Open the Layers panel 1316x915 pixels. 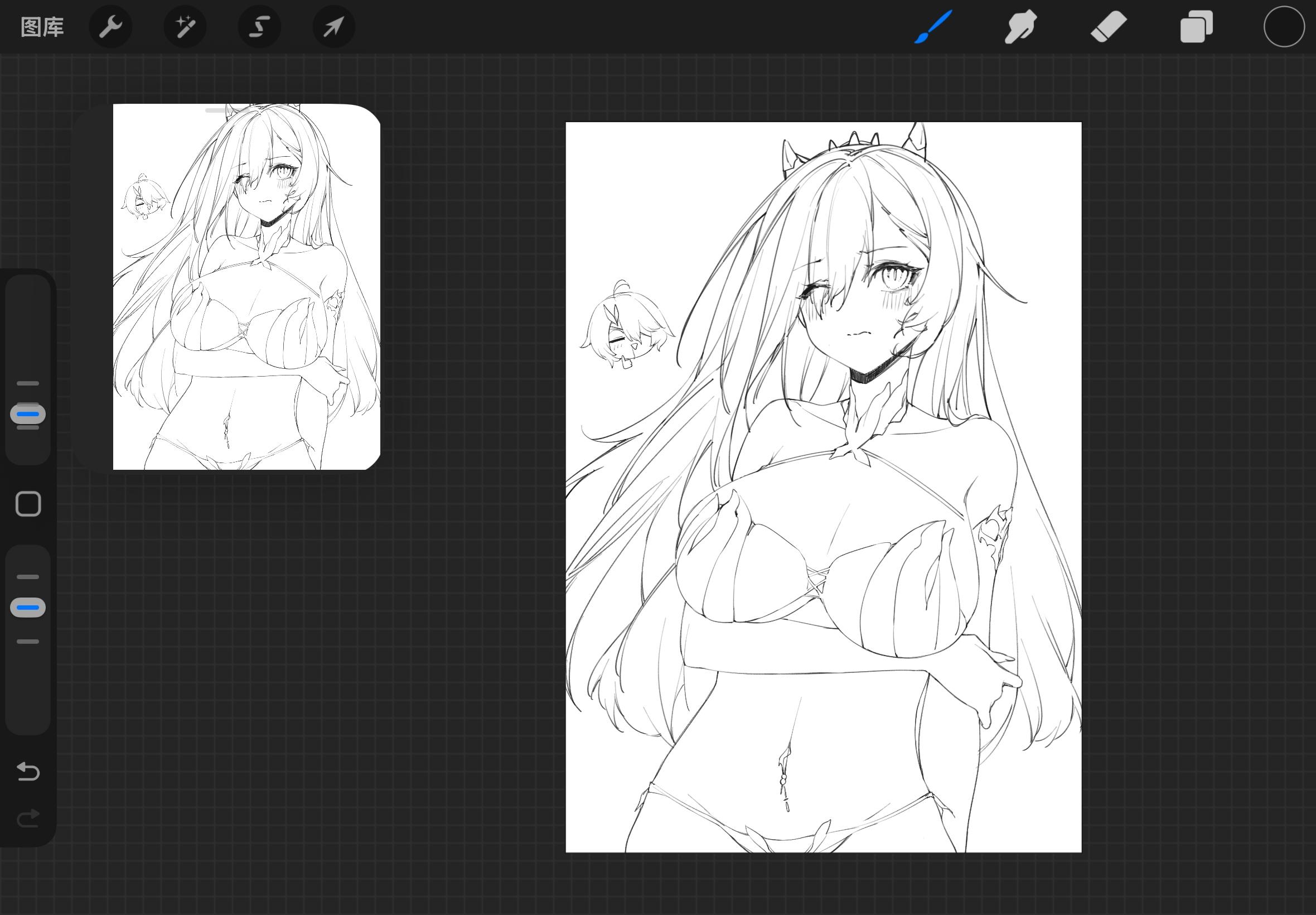1196,27
